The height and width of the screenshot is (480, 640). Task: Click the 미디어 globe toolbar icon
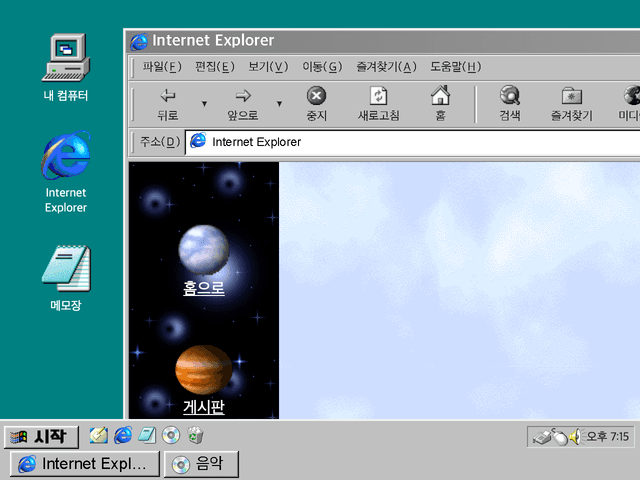(629, 103)
